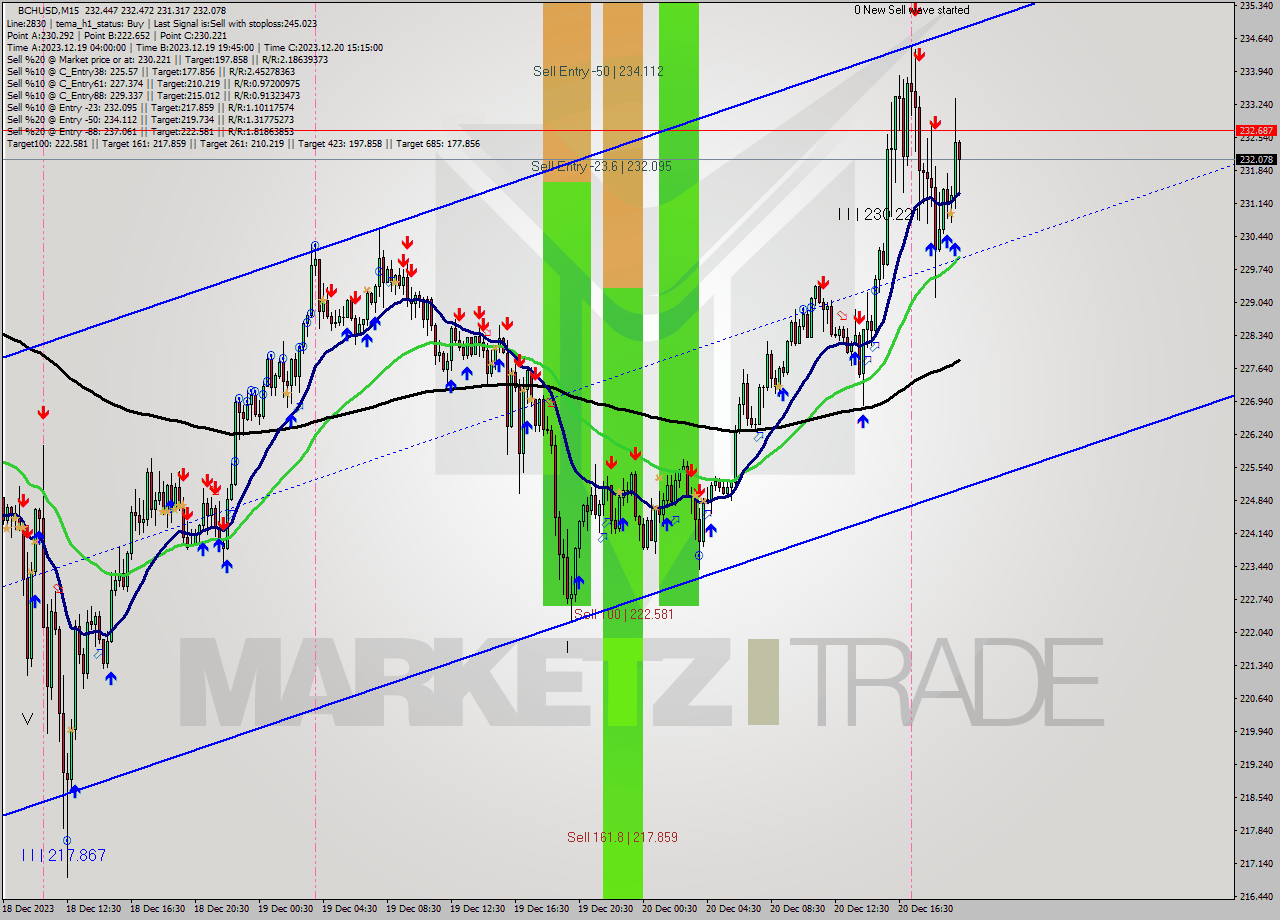Image resolution: width=1280 pixels, height=920 pixels.
Task: Click the '19 Dec 08:30' time axis label
Action: click(413, 909)
